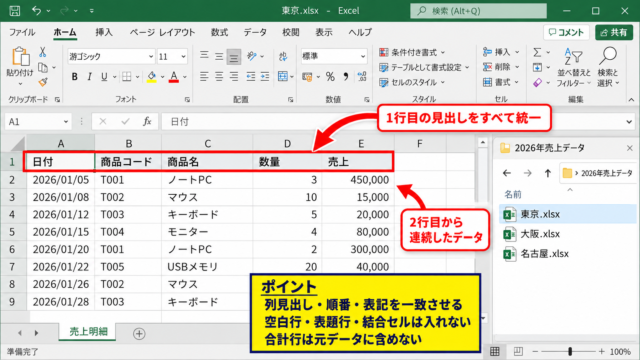
Task: Switch to 表示 tab
Action: click(x=324, y=32)
